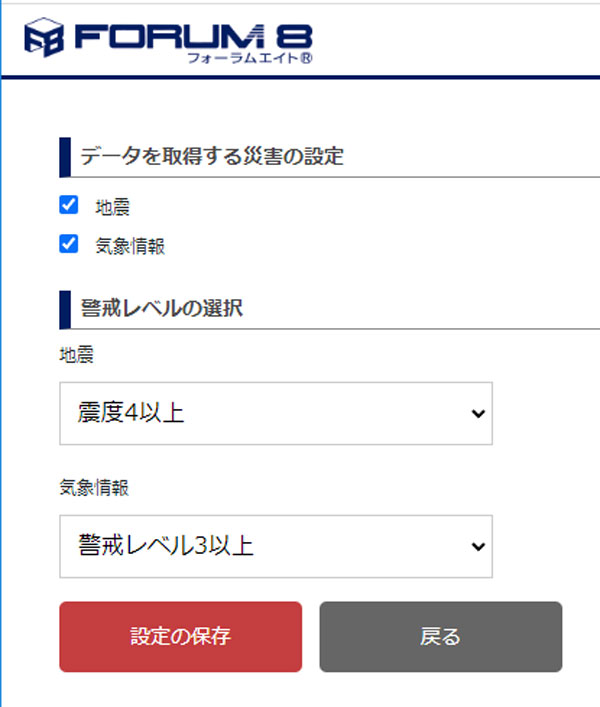Click the chevron arrow of earthquake level select
Viewport: 600px width, 707px height.
click(x=478, y=413)
